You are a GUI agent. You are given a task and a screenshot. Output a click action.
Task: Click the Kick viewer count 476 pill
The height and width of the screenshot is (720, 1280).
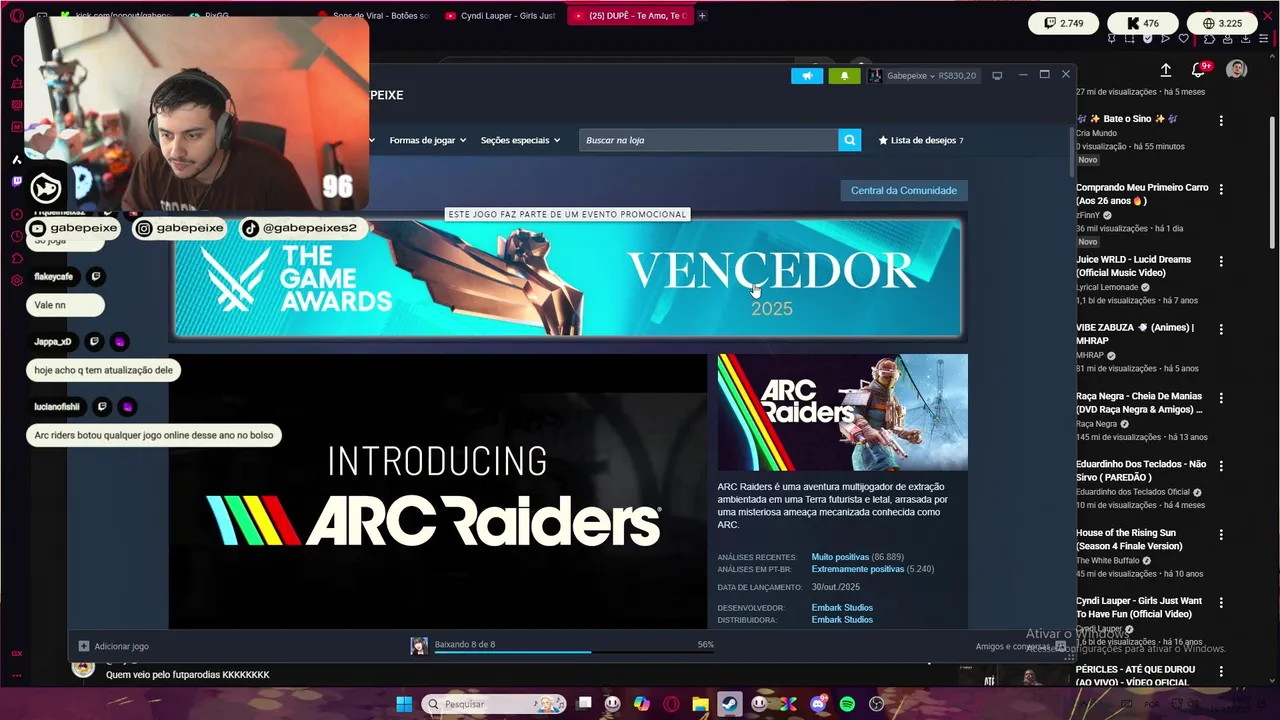click(1142, 23)
